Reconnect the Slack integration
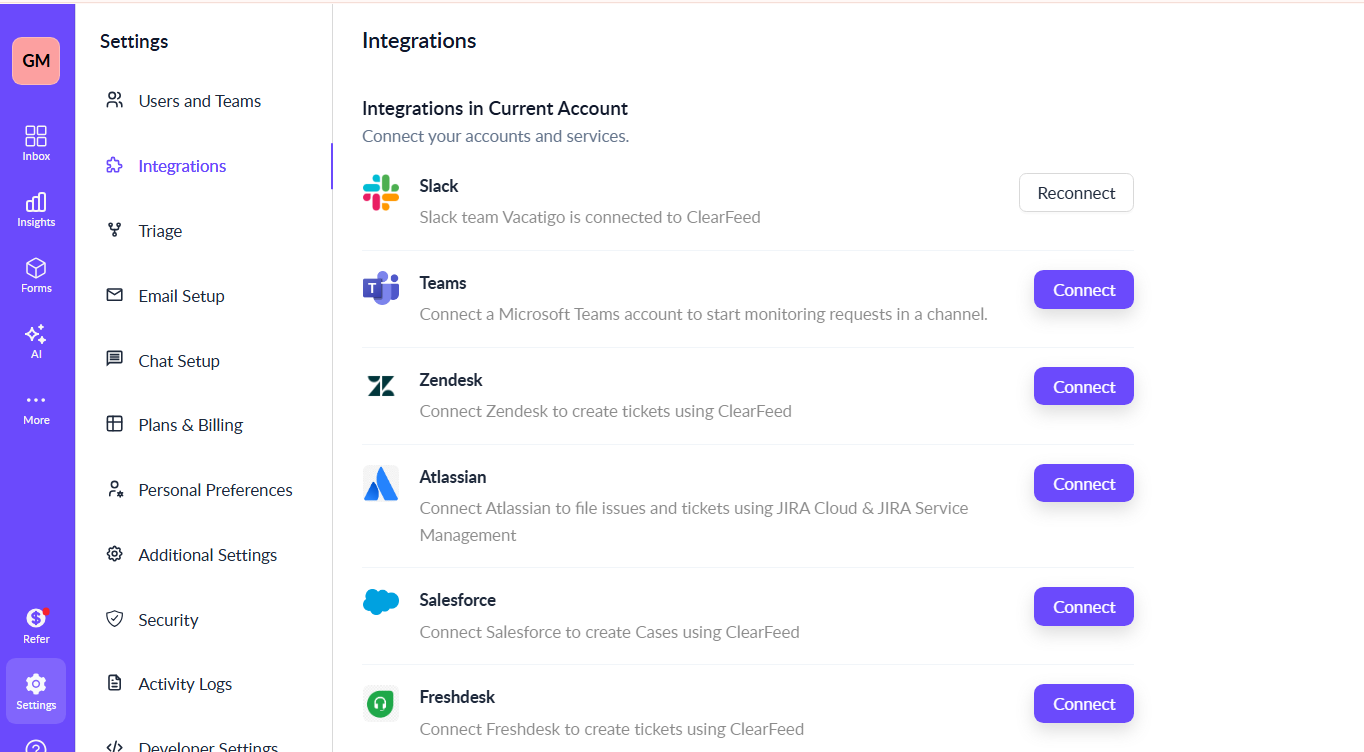 1076,193
